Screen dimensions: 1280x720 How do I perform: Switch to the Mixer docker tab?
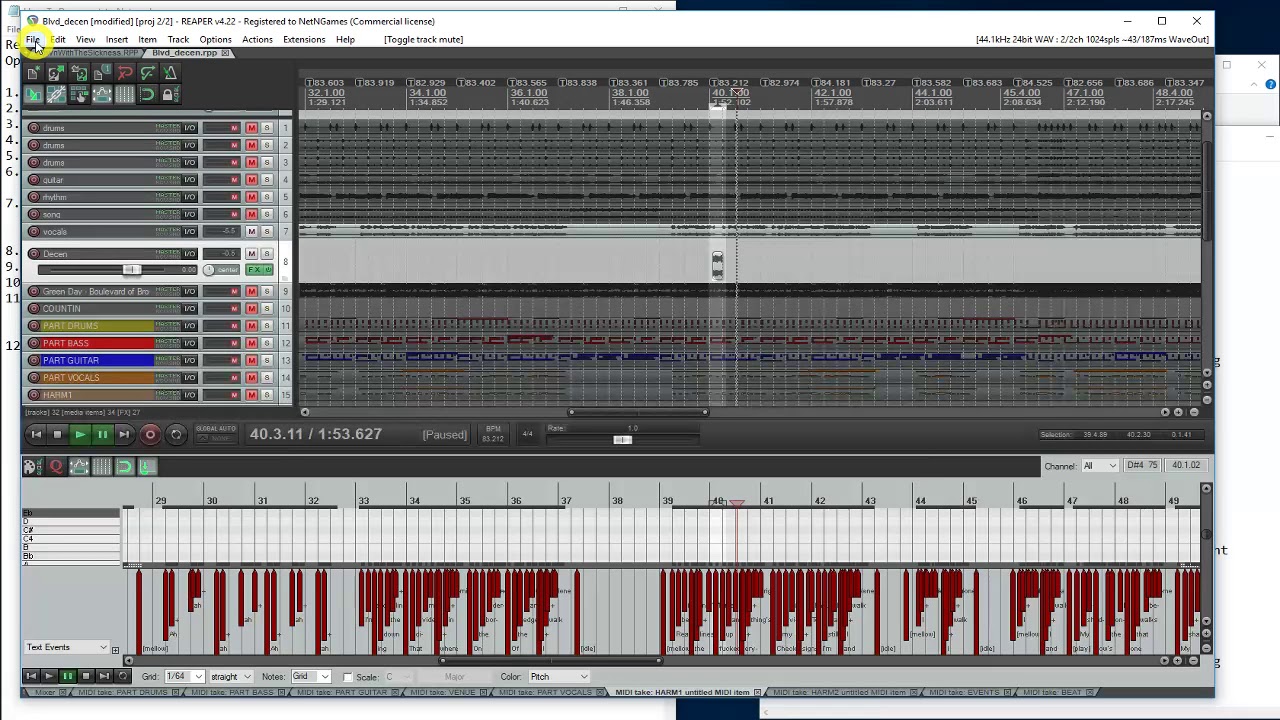(x=45, y=692)
